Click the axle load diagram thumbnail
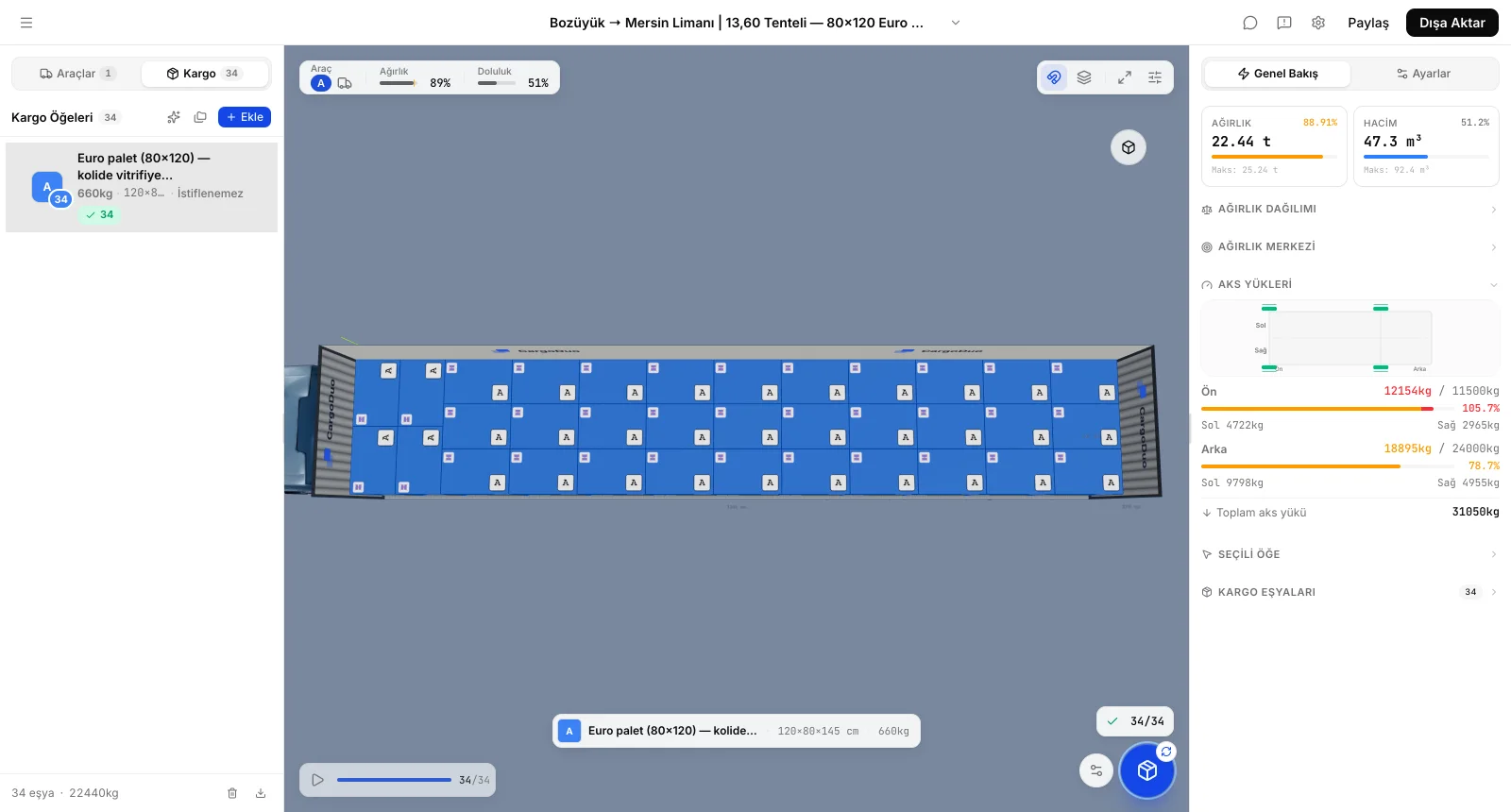The width and height of the screenshot is (1511, 812). pos(1350,338)
